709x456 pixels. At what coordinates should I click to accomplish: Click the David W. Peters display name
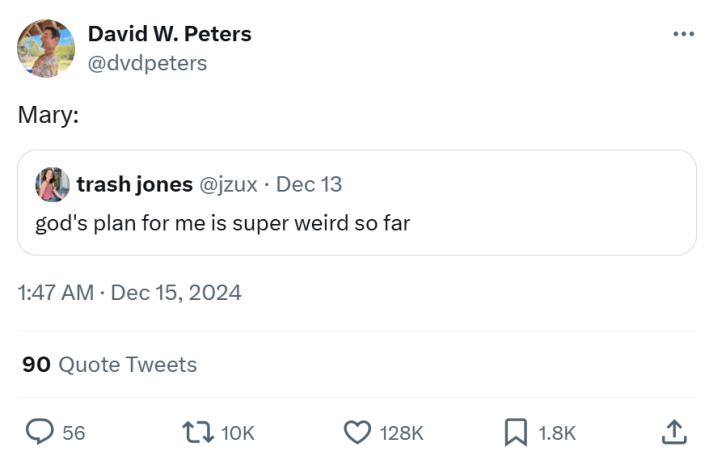coord(169,33)
